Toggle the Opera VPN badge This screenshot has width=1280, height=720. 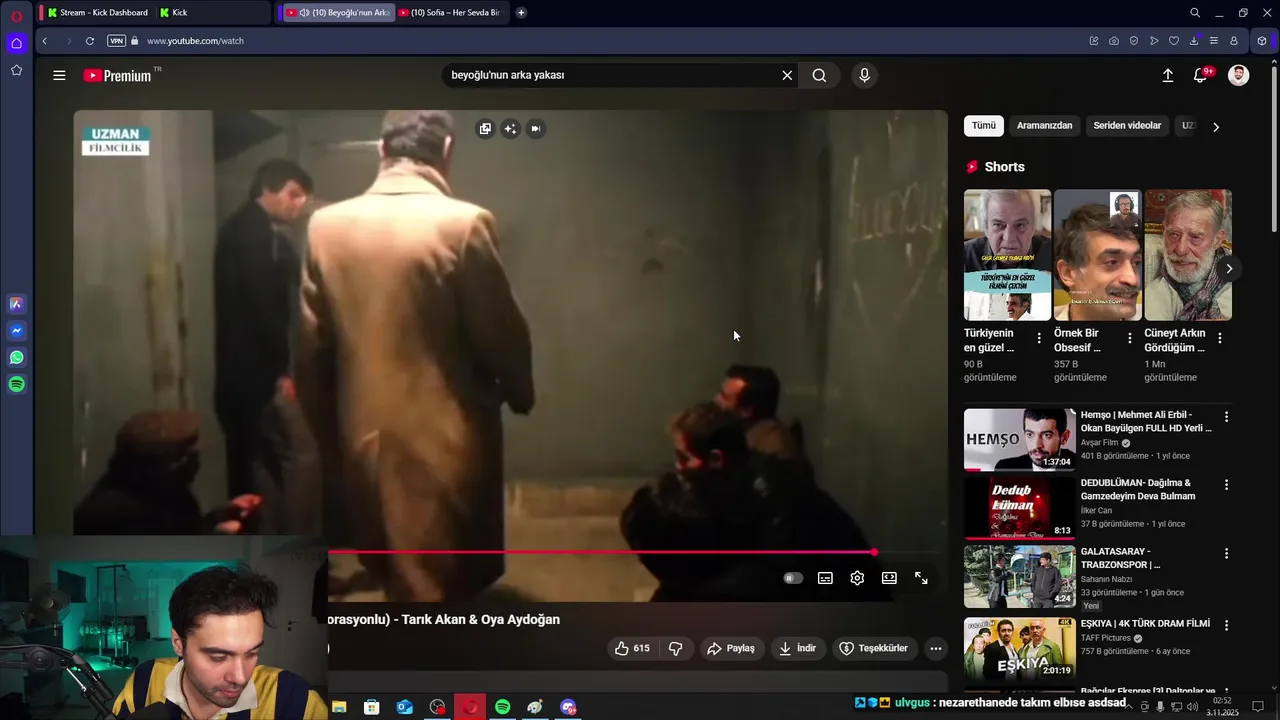click(116, 41)
